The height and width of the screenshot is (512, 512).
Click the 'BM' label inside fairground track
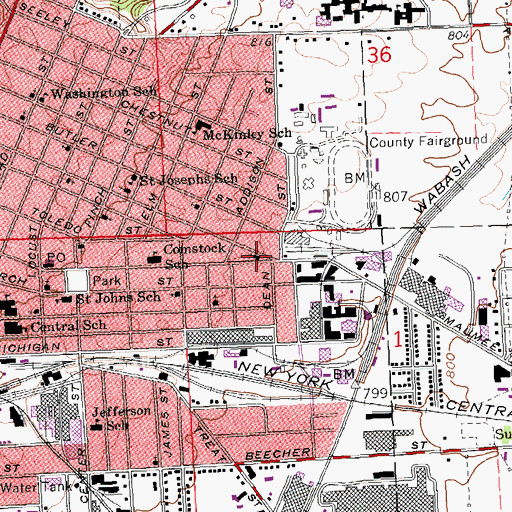[355, 178]
